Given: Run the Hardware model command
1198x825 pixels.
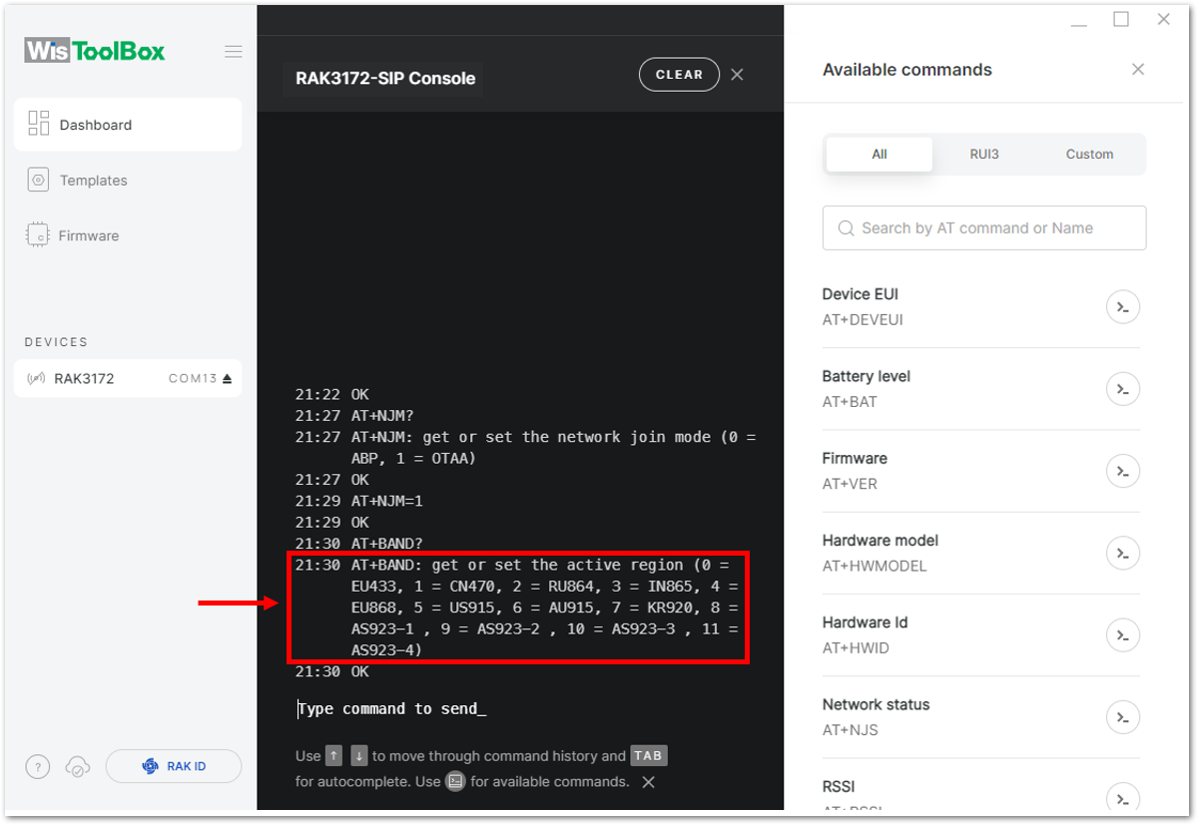Looking at the screenshot, I should point(1122,553).
